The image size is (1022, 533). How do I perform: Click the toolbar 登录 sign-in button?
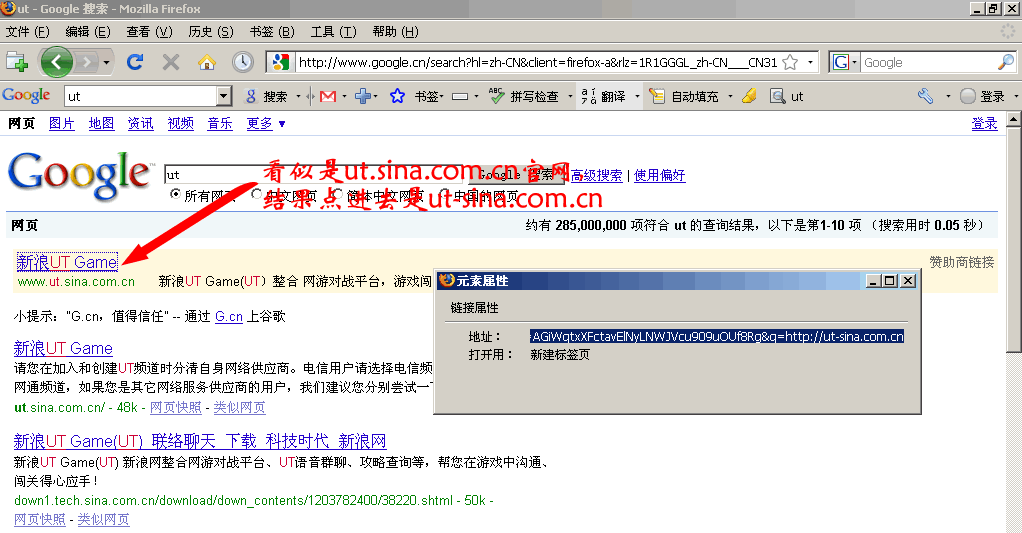983,96
